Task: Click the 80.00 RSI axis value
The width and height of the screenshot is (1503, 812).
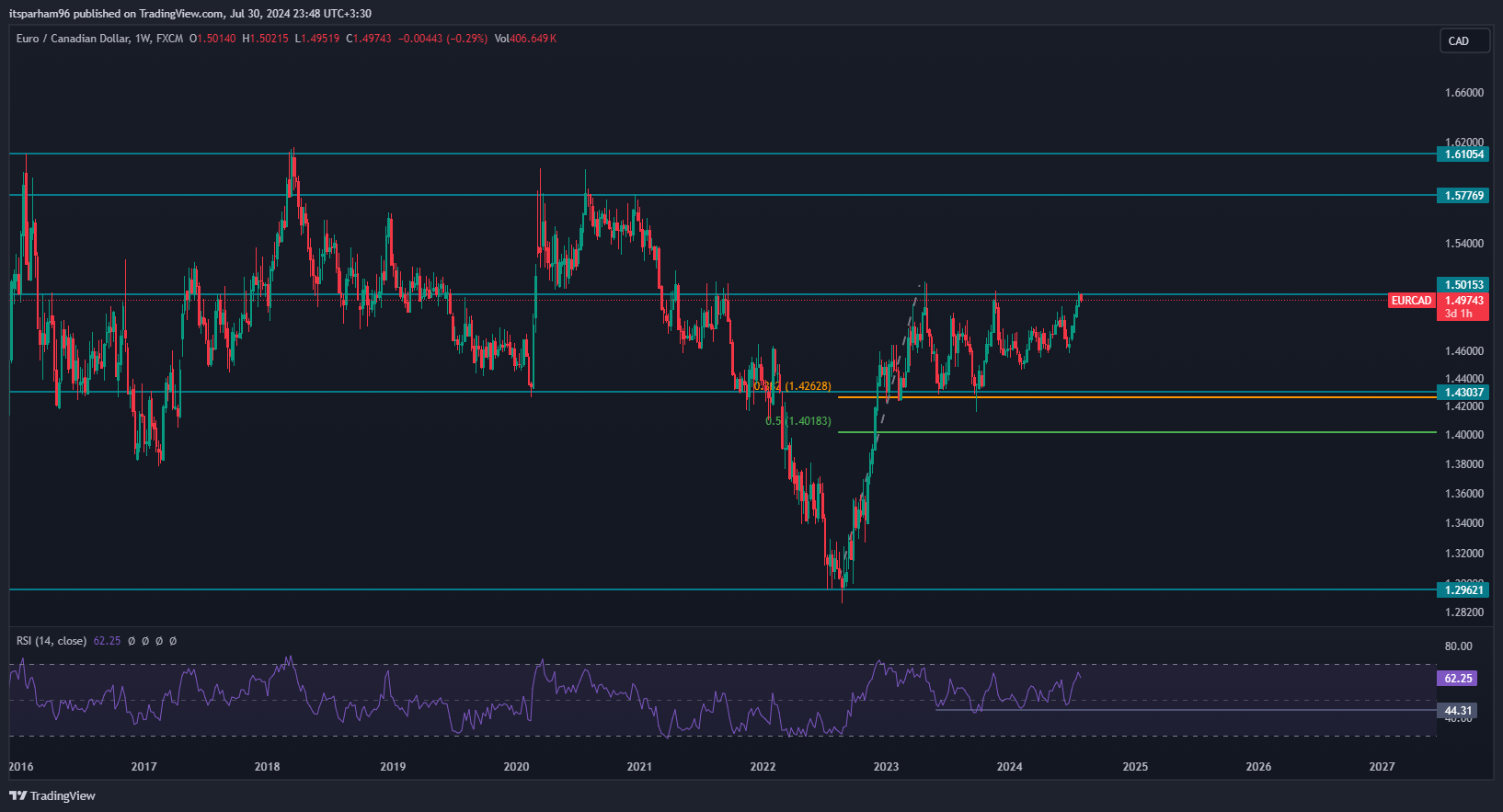Action: tap(1458, 646)
